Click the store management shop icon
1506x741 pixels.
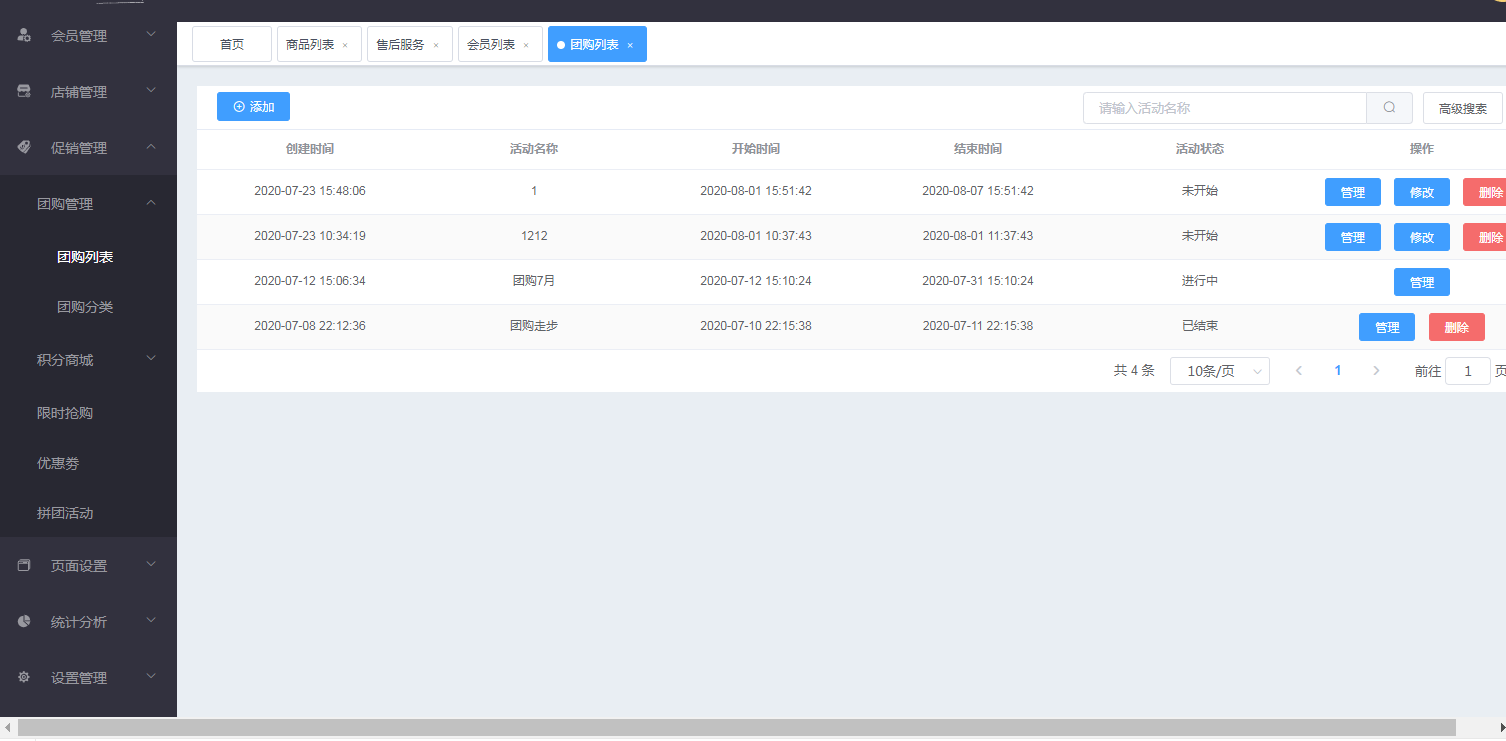point(24,92)
